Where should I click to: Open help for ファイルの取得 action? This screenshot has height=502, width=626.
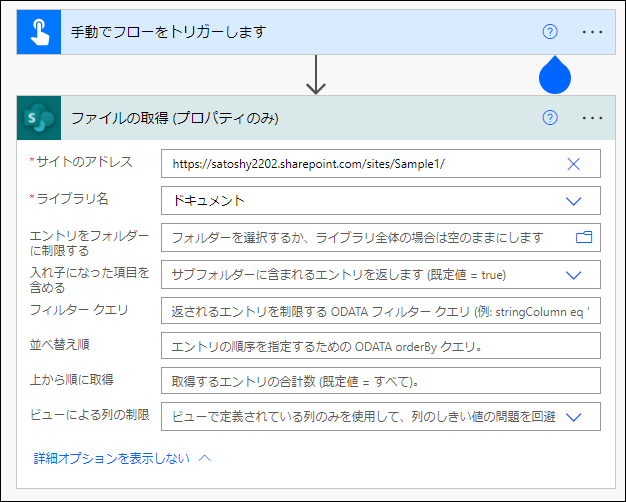click(x=550, y=118)
